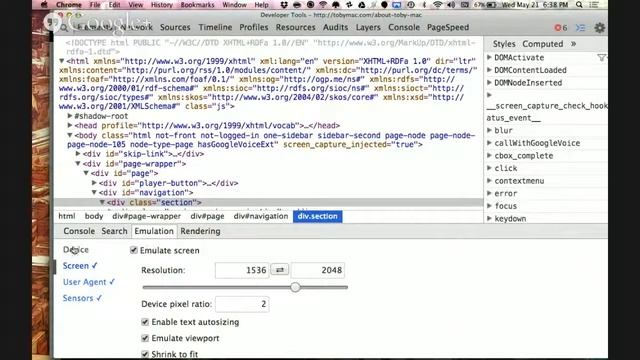
Task: Expand the #shadow-root node
Action: pyautogui.click(x=70, y=116)
